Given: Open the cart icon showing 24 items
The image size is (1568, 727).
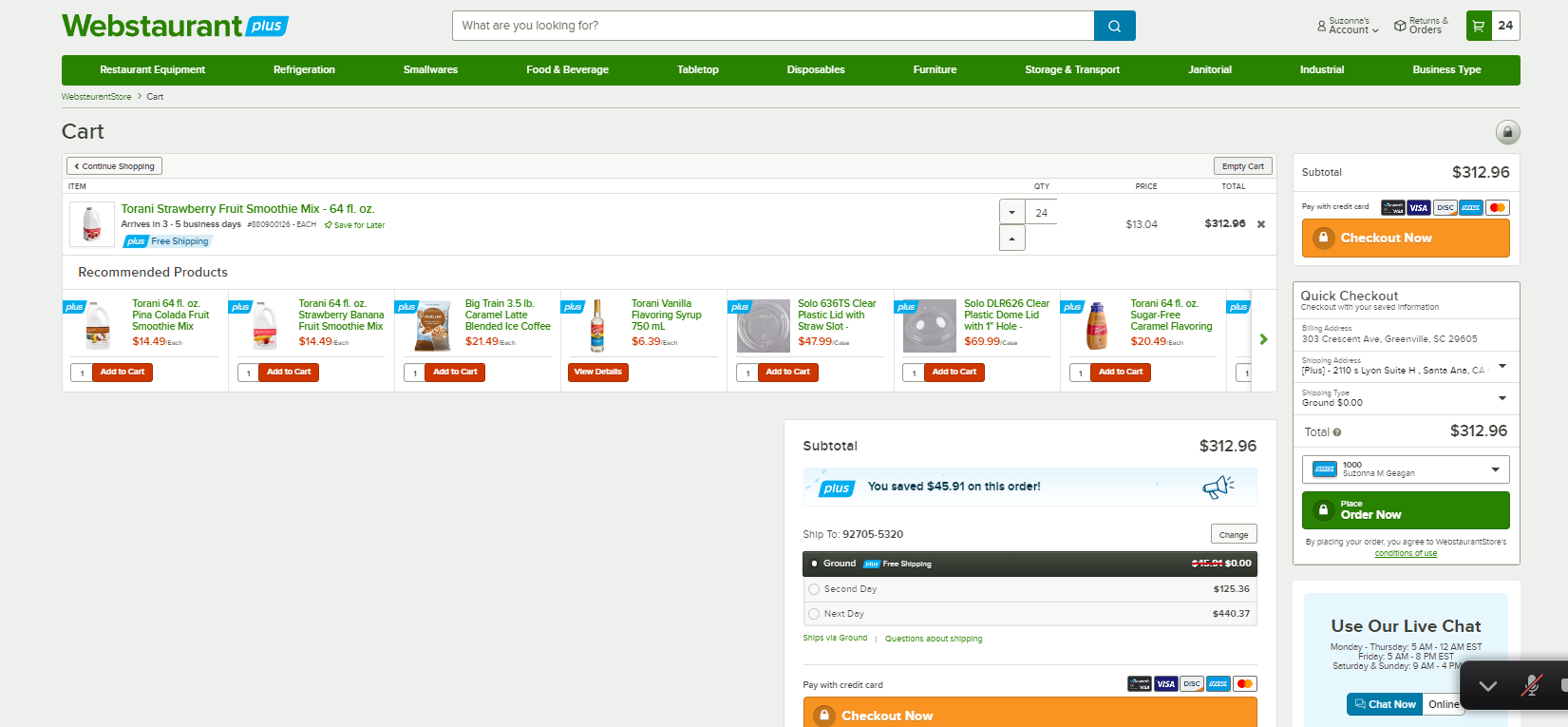Looking at the screenshot, I should tap(1493, 26).
